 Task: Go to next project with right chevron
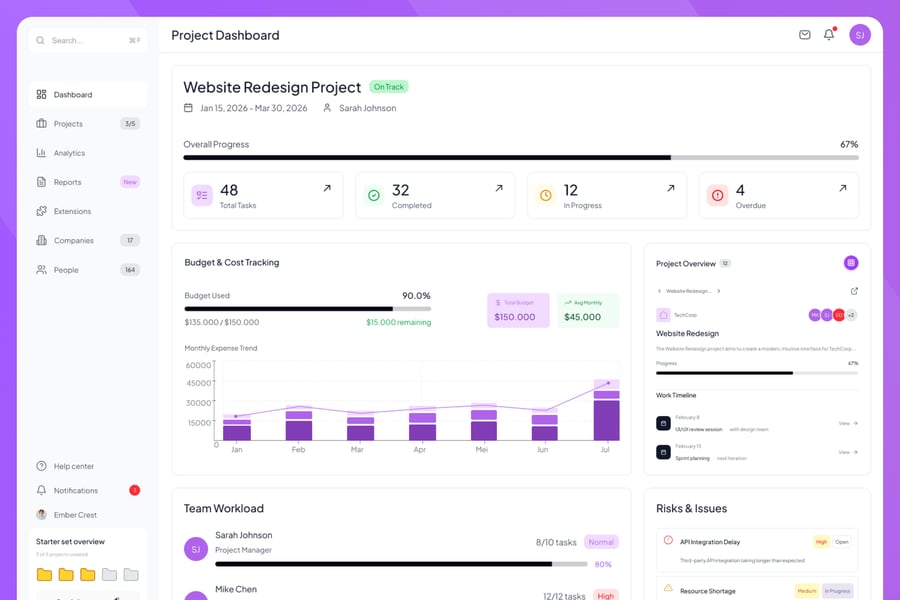719,291
